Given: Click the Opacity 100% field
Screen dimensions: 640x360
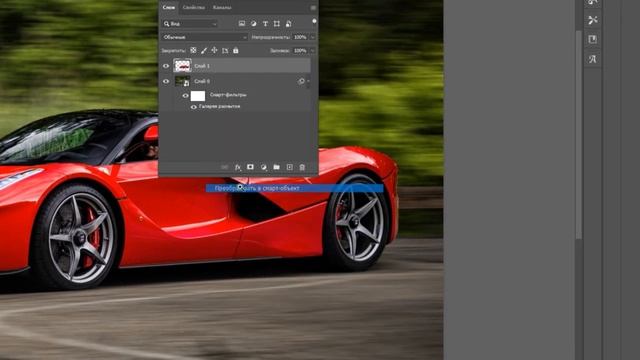Looking at the screenshot, I should click(300, 37).
